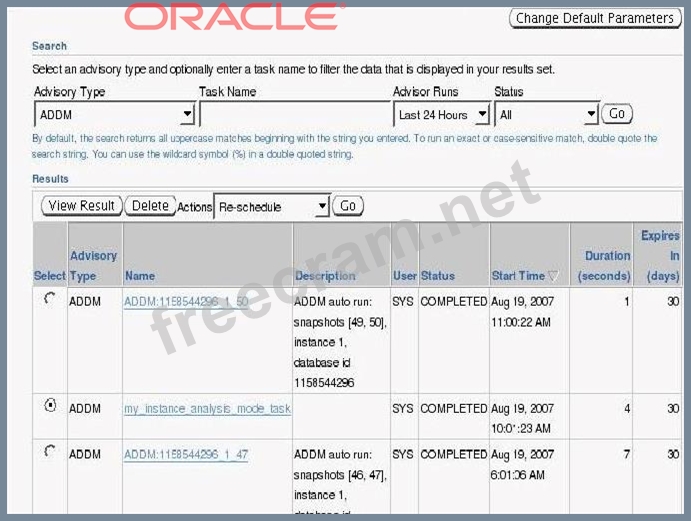Image resolution: width=691 pixels, height=521 pixels.
Task: Focus the Task Name input field
Action: [295, 114]
